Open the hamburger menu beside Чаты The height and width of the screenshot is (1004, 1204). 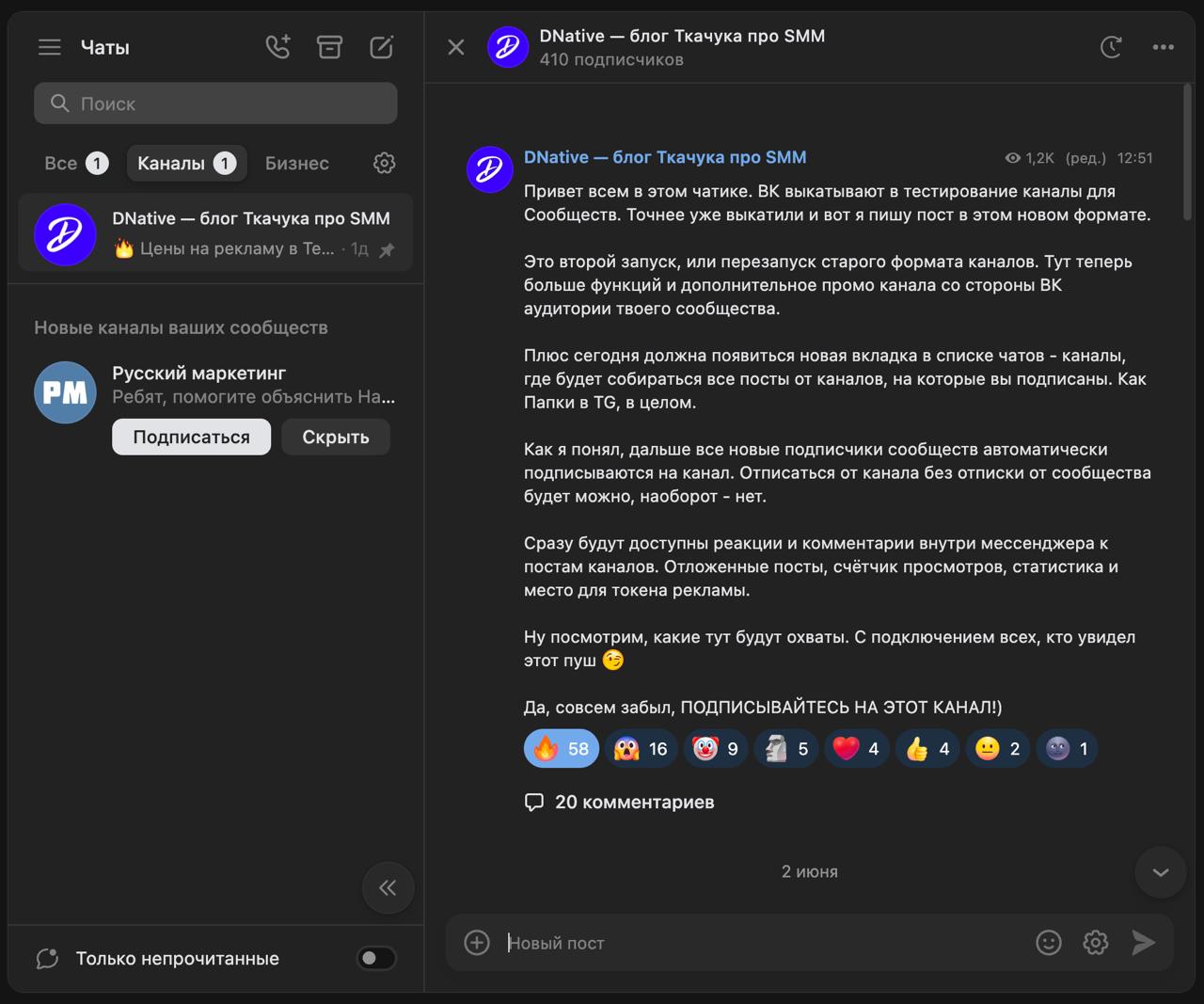click(x=50, y=47)
